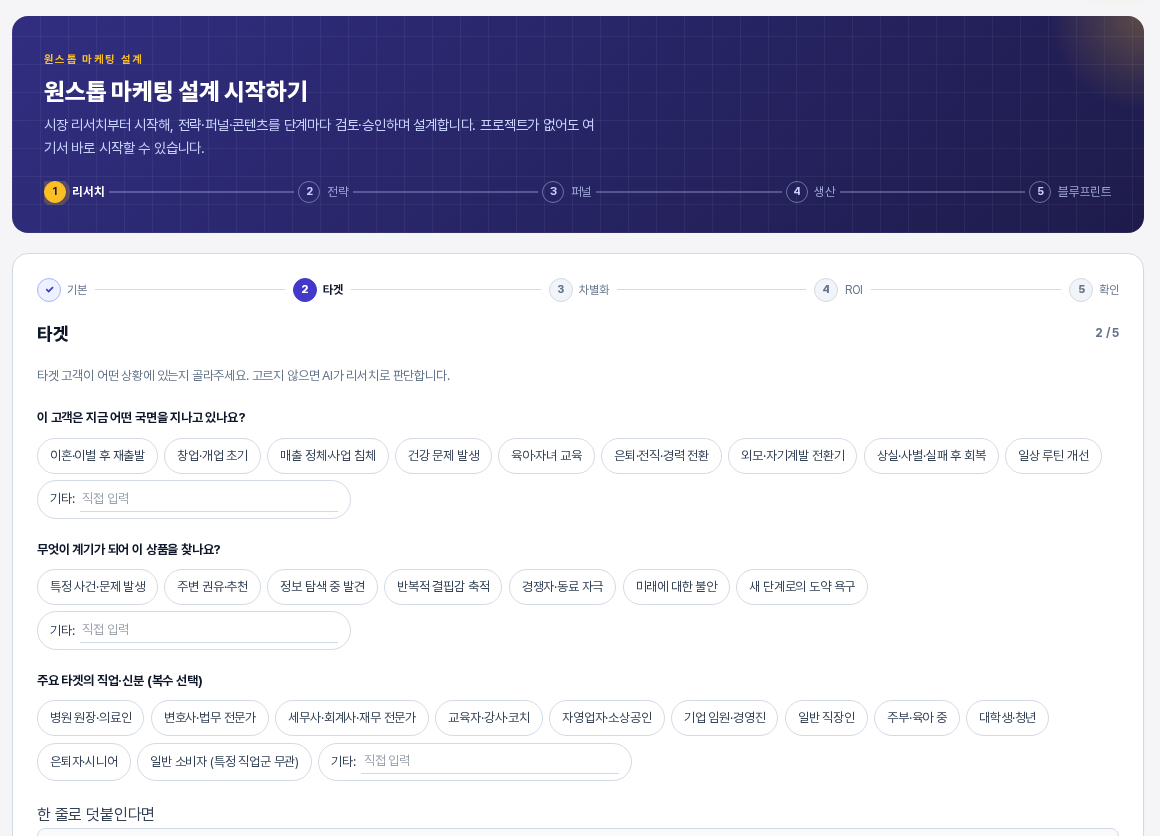Image resolution: width=1160 pixels, height=836 pixels.
Task: Return to the completed 기본 step checkmark
Action: point(49,289)
